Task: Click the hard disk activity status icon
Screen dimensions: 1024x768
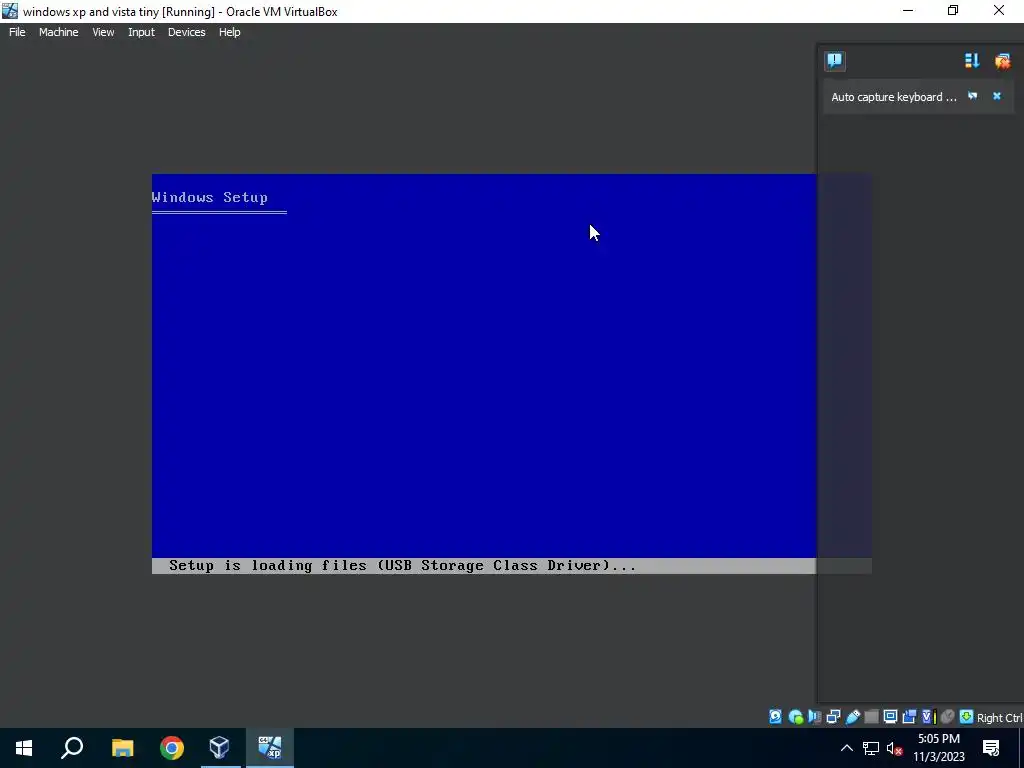Action: point(775,717)
